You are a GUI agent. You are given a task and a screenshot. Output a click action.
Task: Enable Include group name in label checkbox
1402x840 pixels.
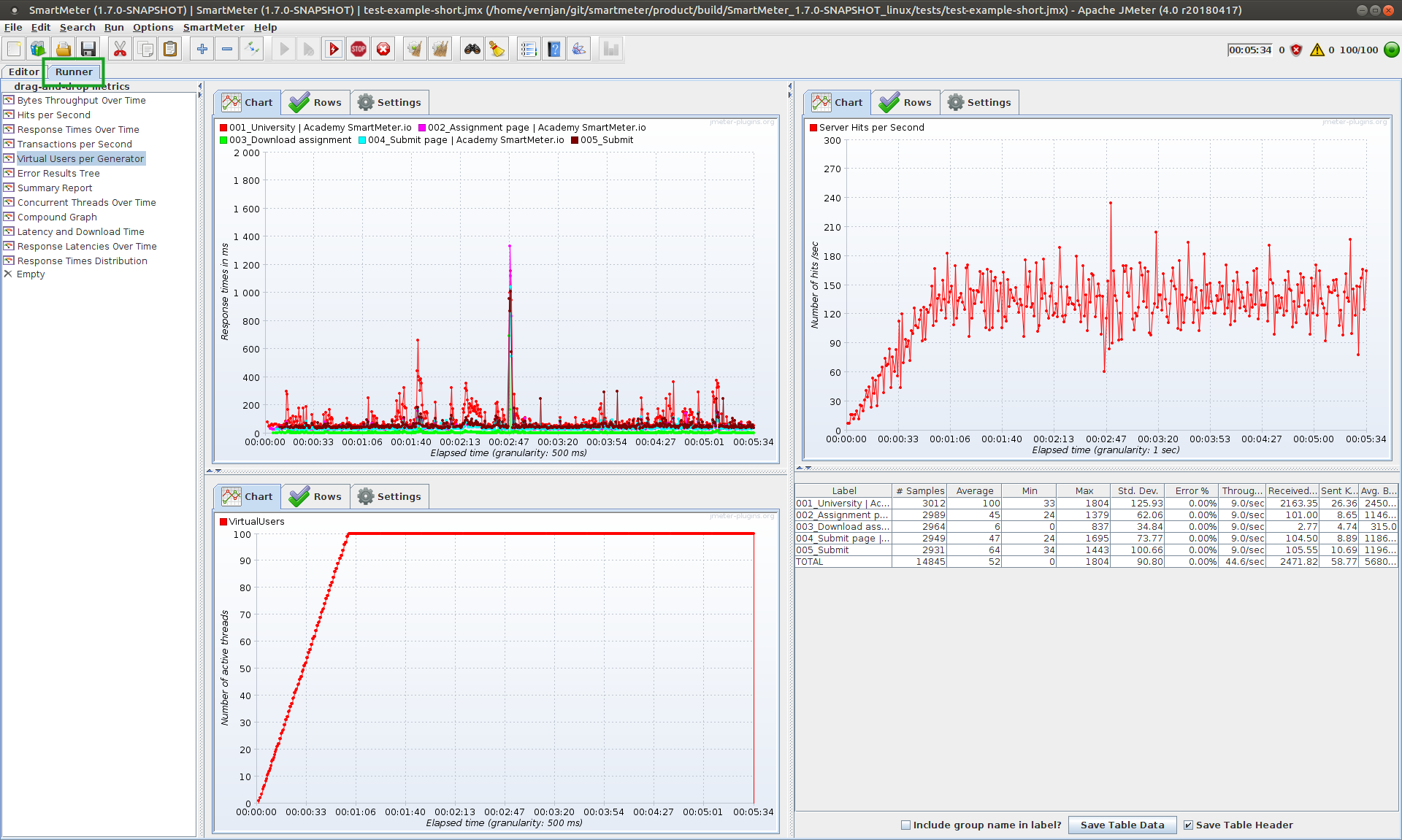[907, 823]
